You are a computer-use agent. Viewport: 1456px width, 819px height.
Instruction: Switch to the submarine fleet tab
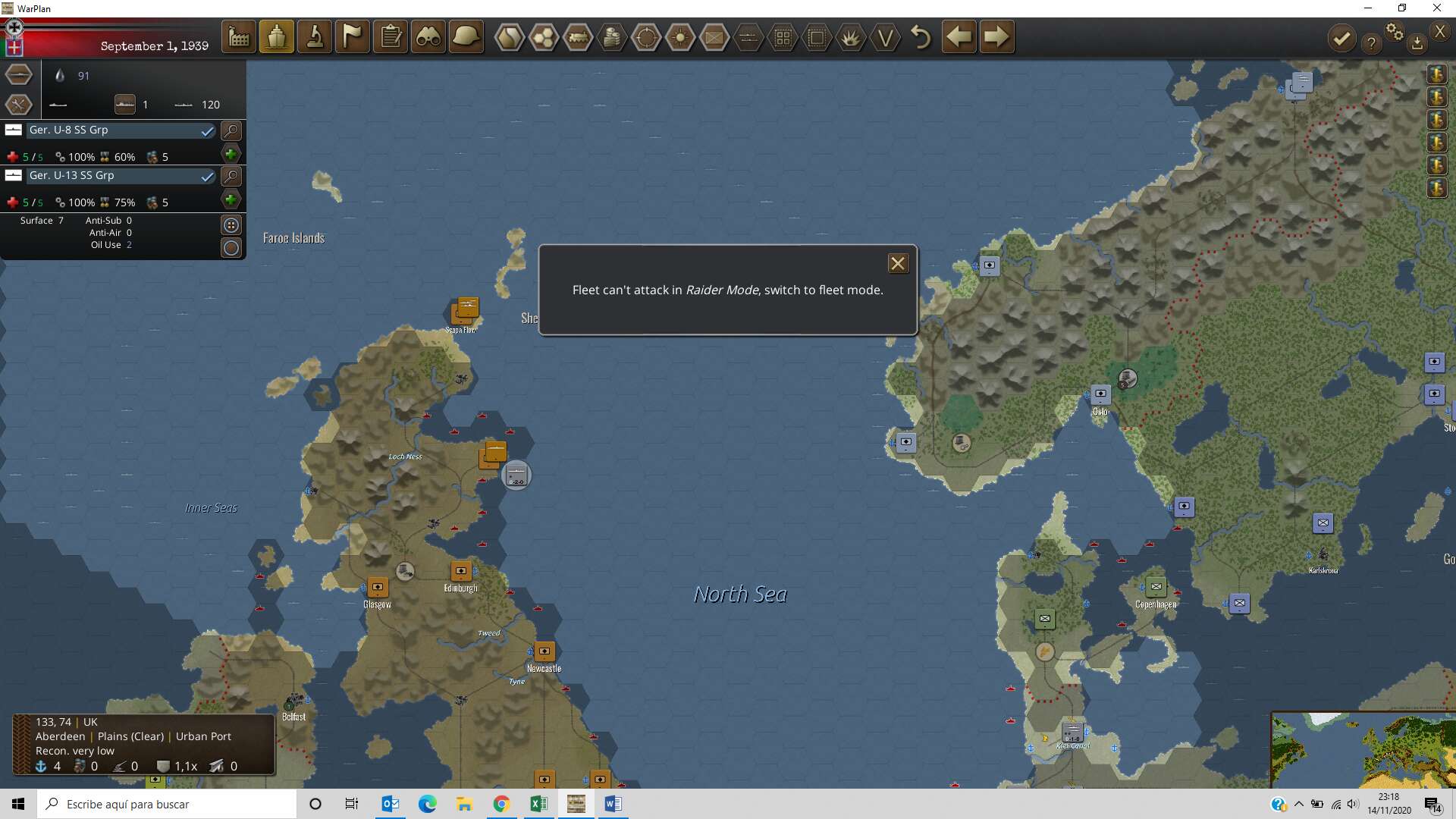[x=19, y=74]
